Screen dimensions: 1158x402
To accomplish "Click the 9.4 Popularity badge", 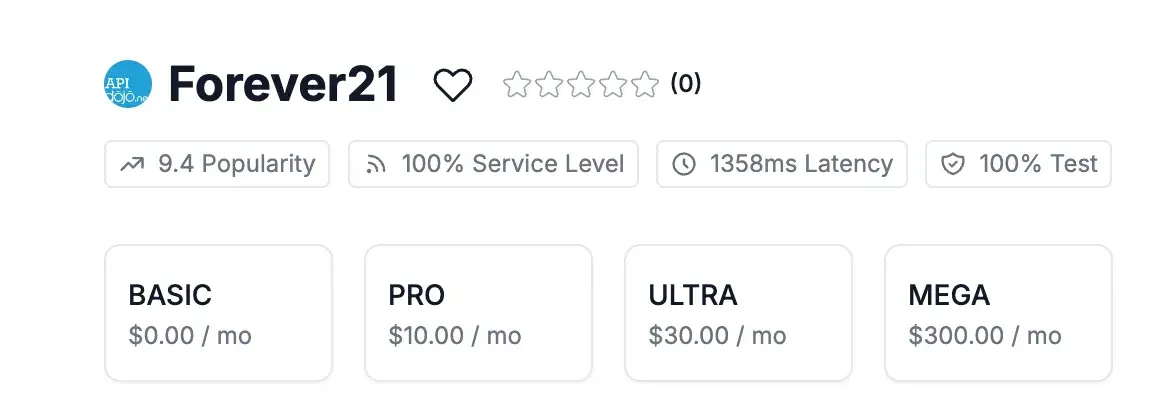I will pos(217,164).
